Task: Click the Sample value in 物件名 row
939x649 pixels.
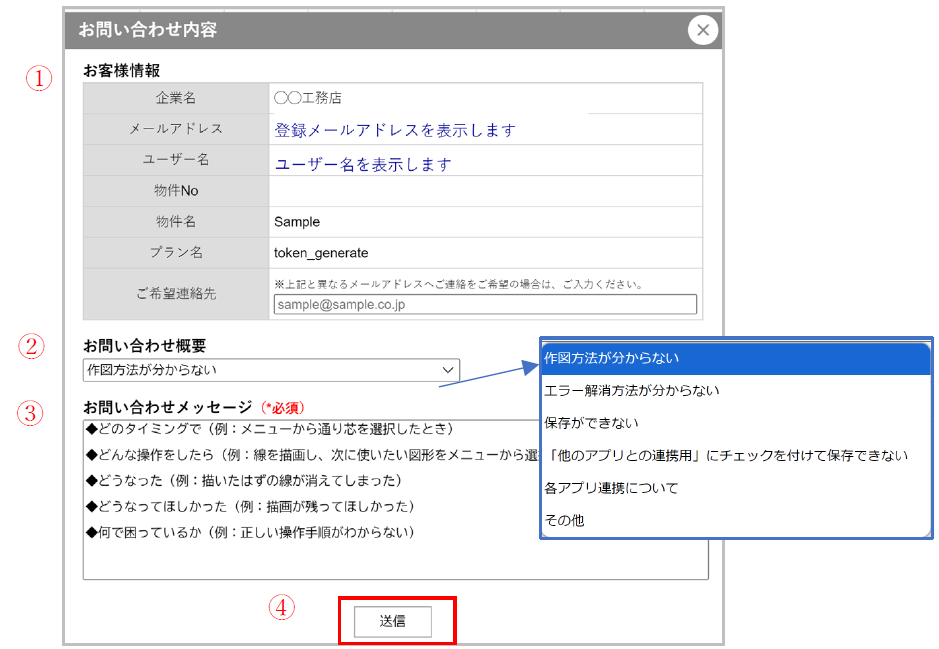Action: (297, 221)
